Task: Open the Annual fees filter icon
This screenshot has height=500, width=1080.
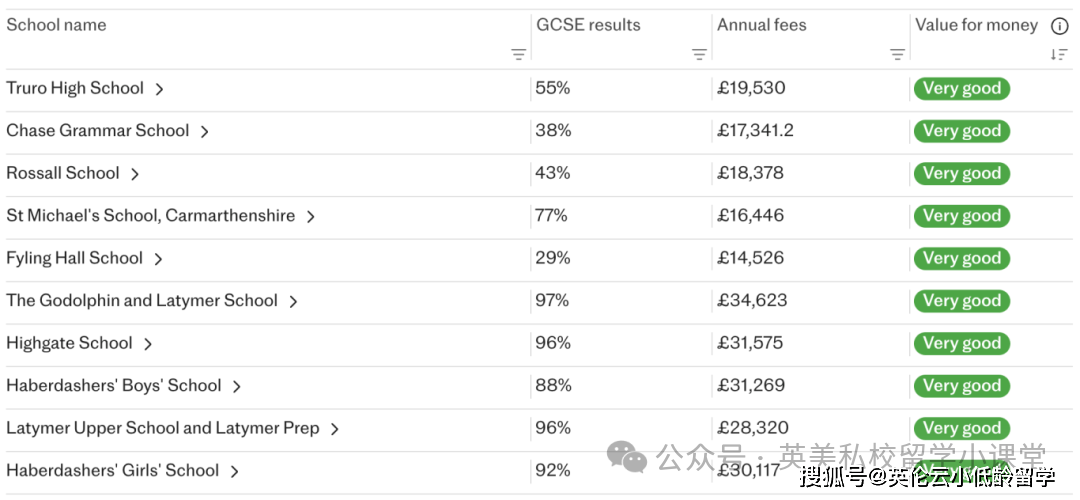Action: click(x=897, y=55)
